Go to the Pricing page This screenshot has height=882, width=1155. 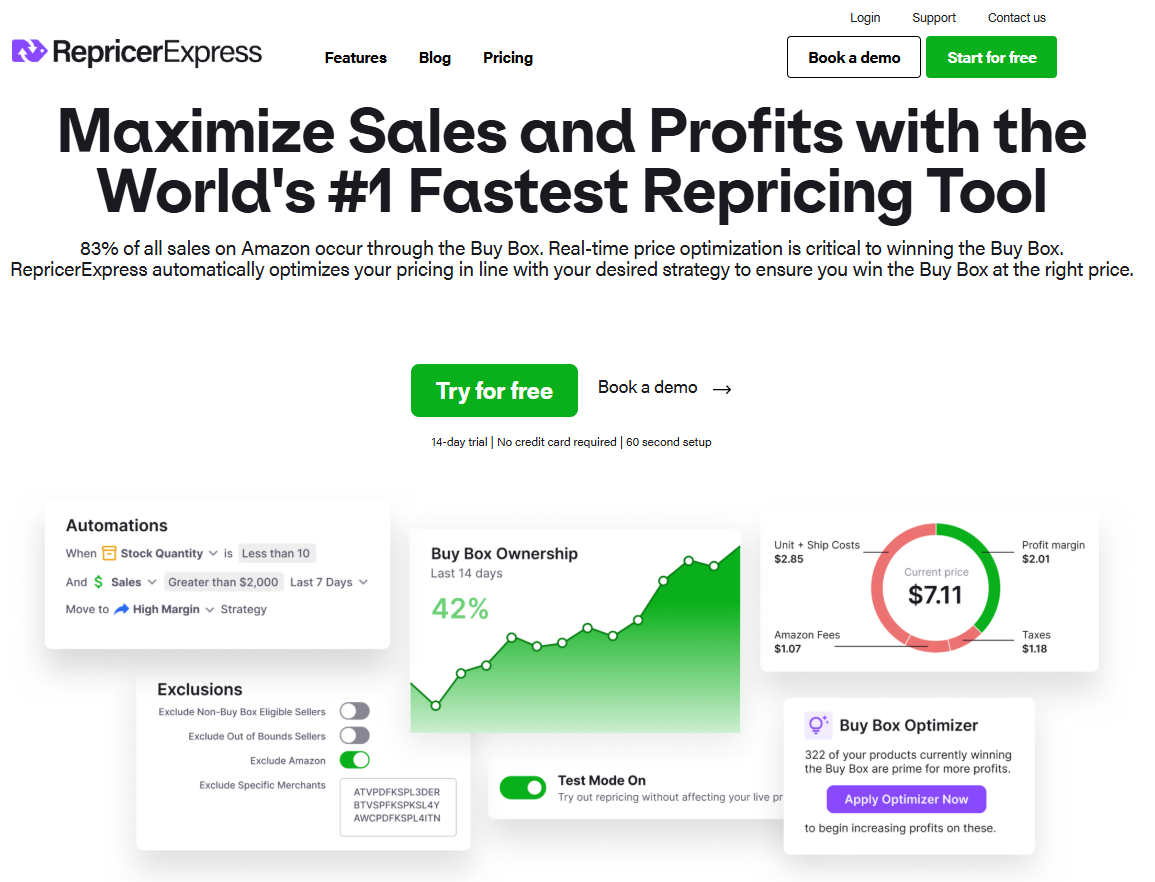508,57
